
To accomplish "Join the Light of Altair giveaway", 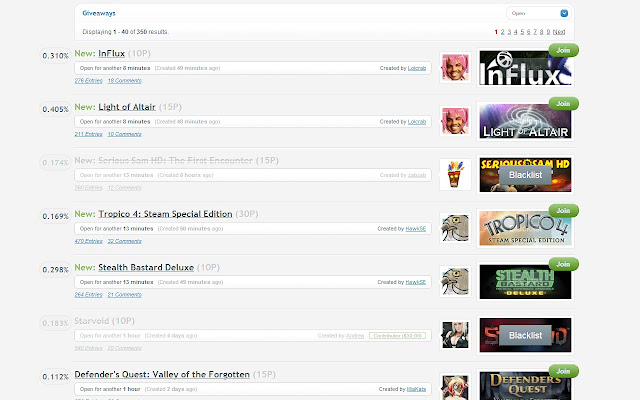I will 563,104.
